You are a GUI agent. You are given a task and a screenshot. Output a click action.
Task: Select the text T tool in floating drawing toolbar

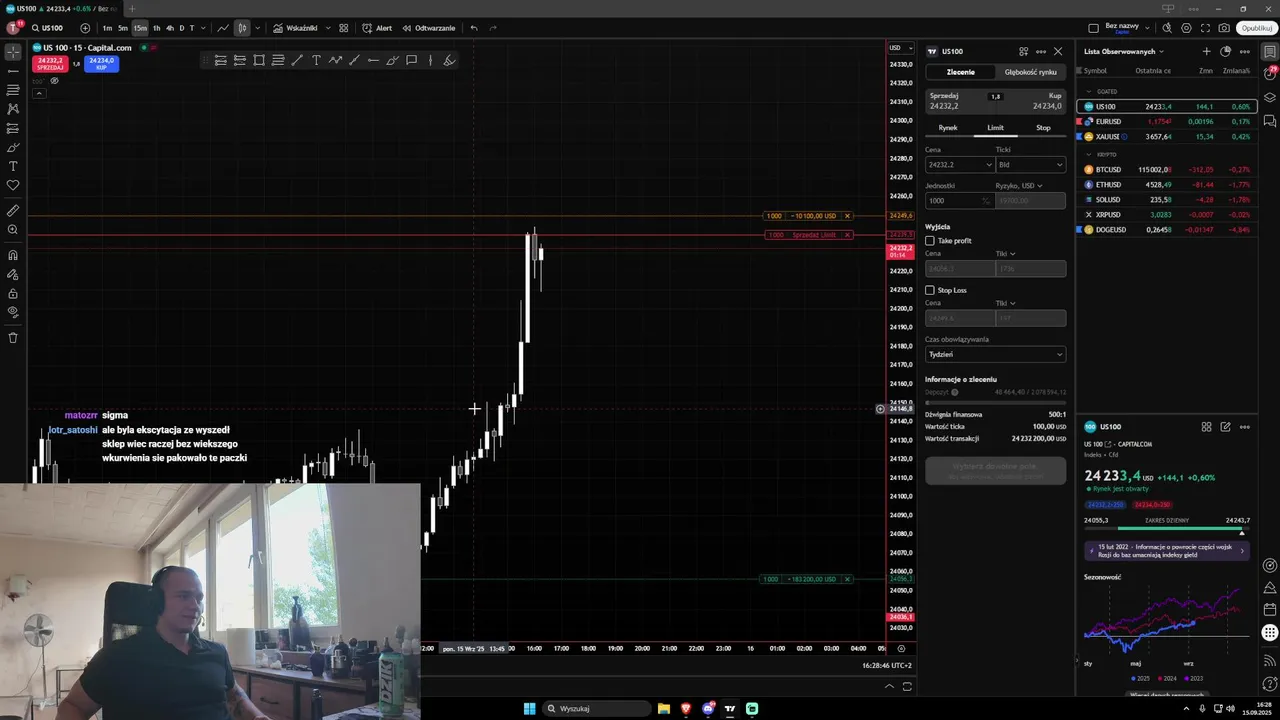point(316,60)
